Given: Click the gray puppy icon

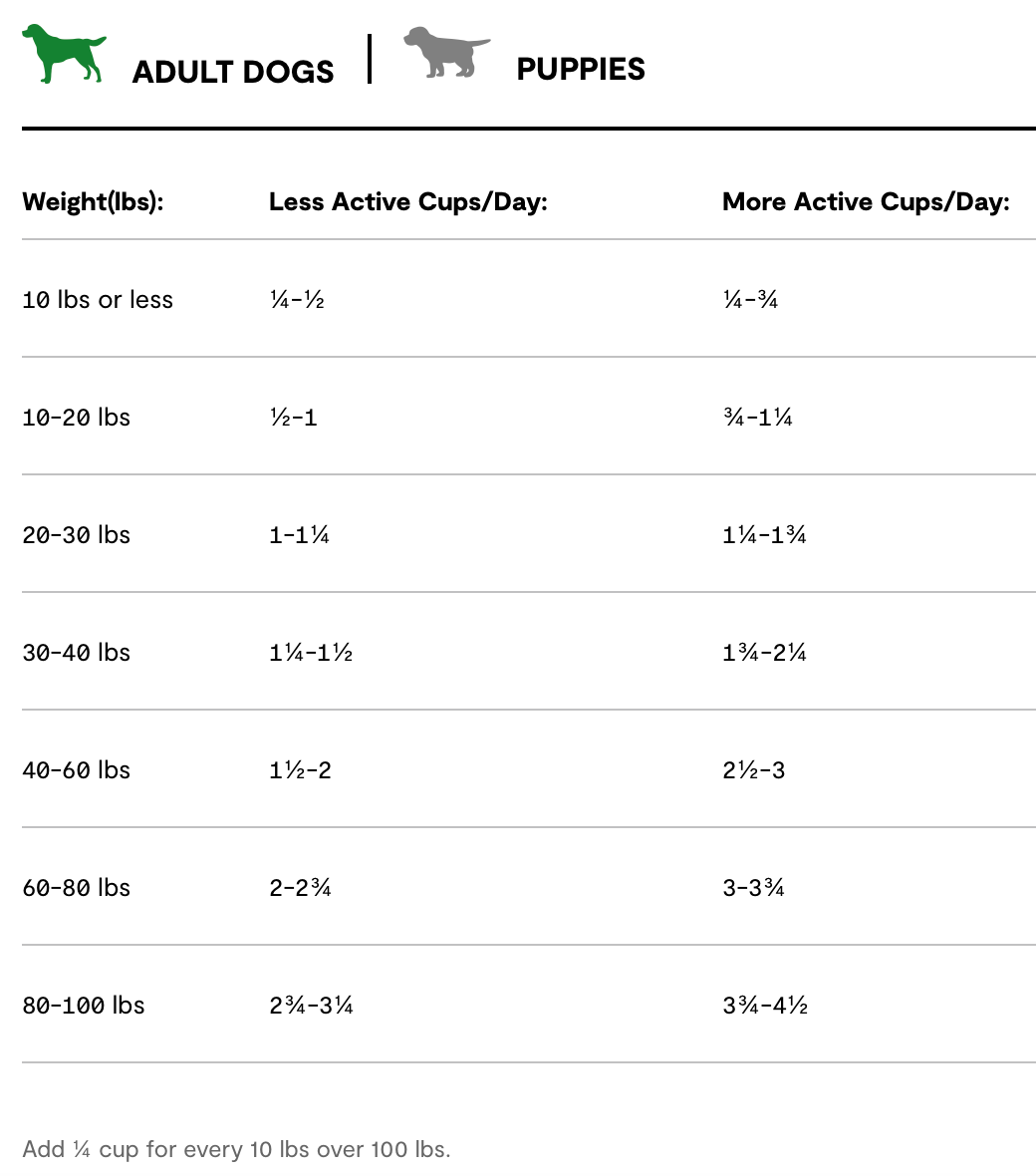Looking at the screenshot, I should (445, 53).
